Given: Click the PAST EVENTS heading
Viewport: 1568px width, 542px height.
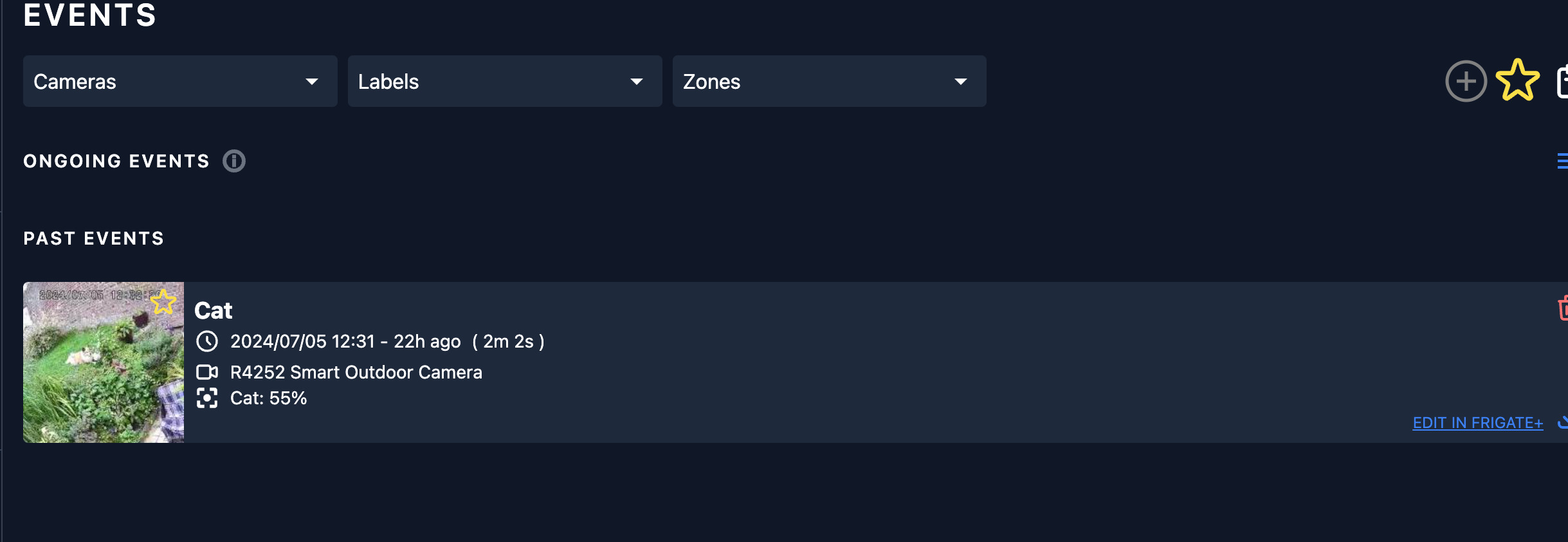Looking at the screenshot, I should click(x=94, y=238).
